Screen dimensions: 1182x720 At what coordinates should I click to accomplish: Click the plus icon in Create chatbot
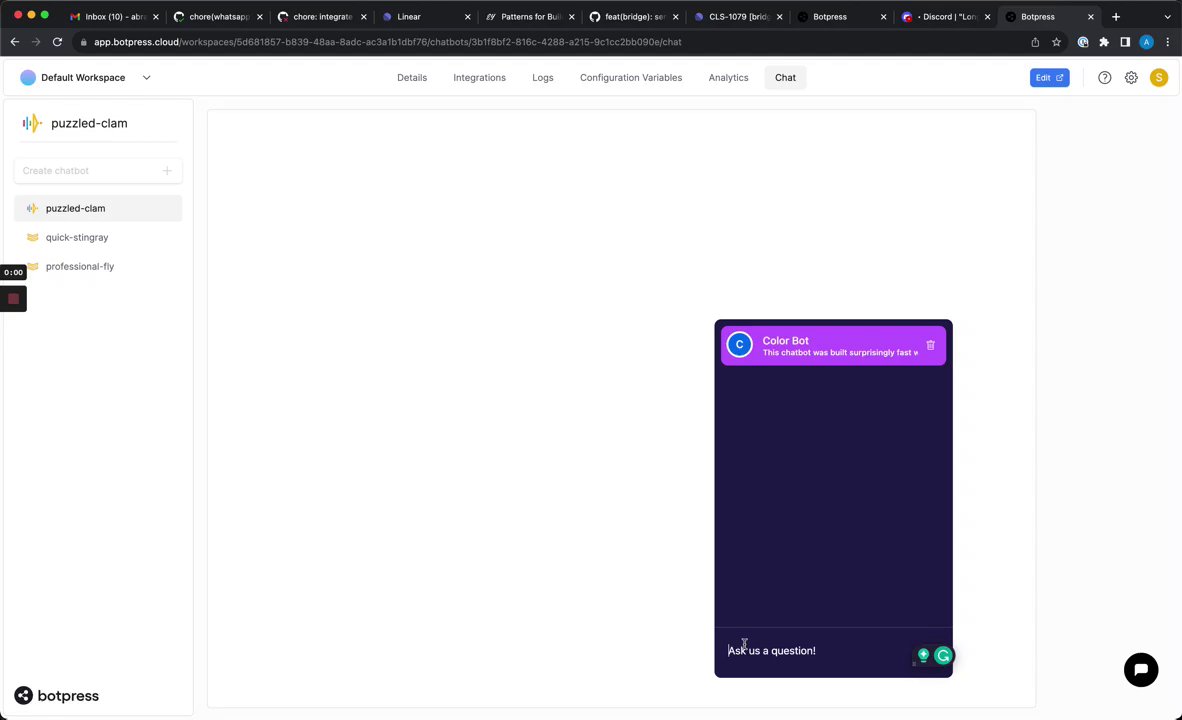pos(167,170)
